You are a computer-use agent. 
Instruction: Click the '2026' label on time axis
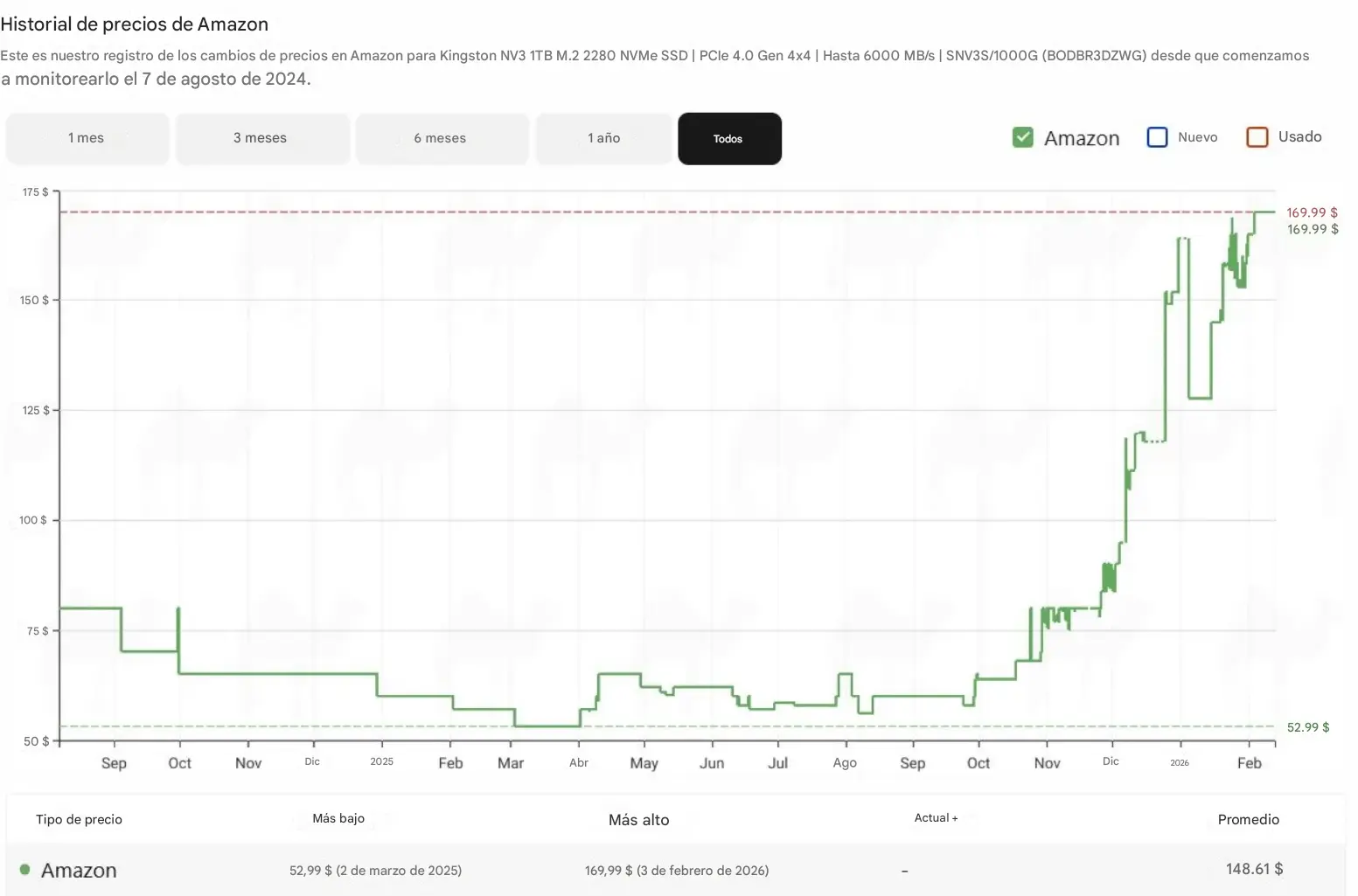pyautogui.click(x=1180, y=763)
